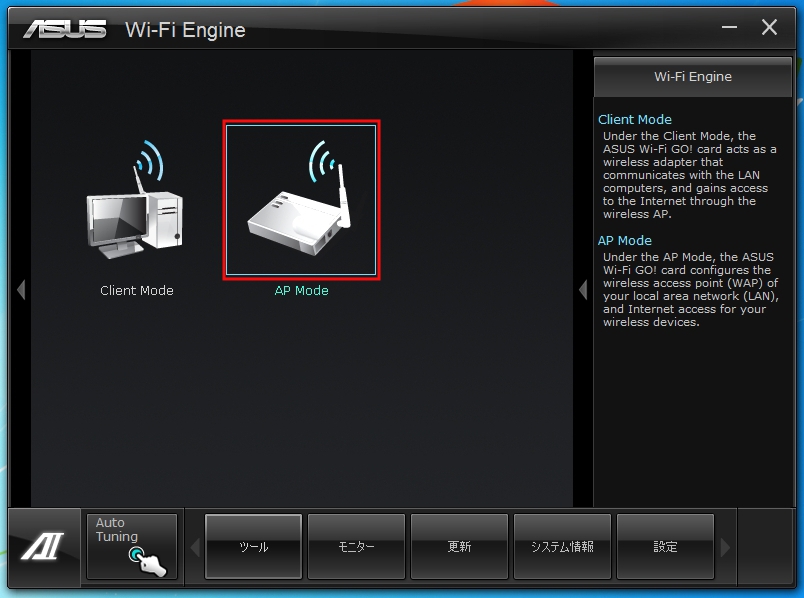Click the ASUS logo in title bar
804x598 pixels.
(65, 29)
